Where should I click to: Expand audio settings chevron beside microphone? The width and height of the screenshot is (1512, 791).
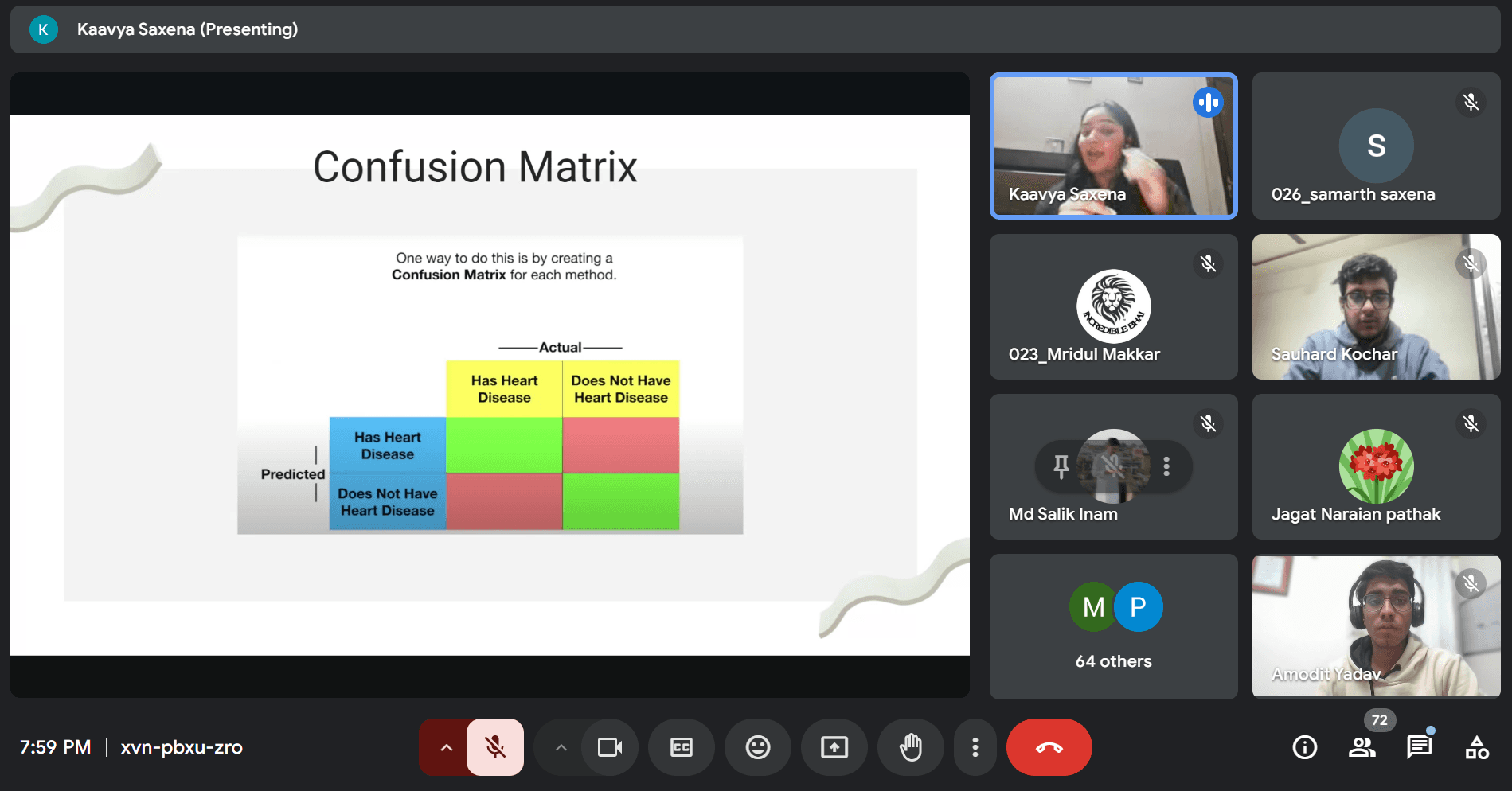(x=447, y=747)
